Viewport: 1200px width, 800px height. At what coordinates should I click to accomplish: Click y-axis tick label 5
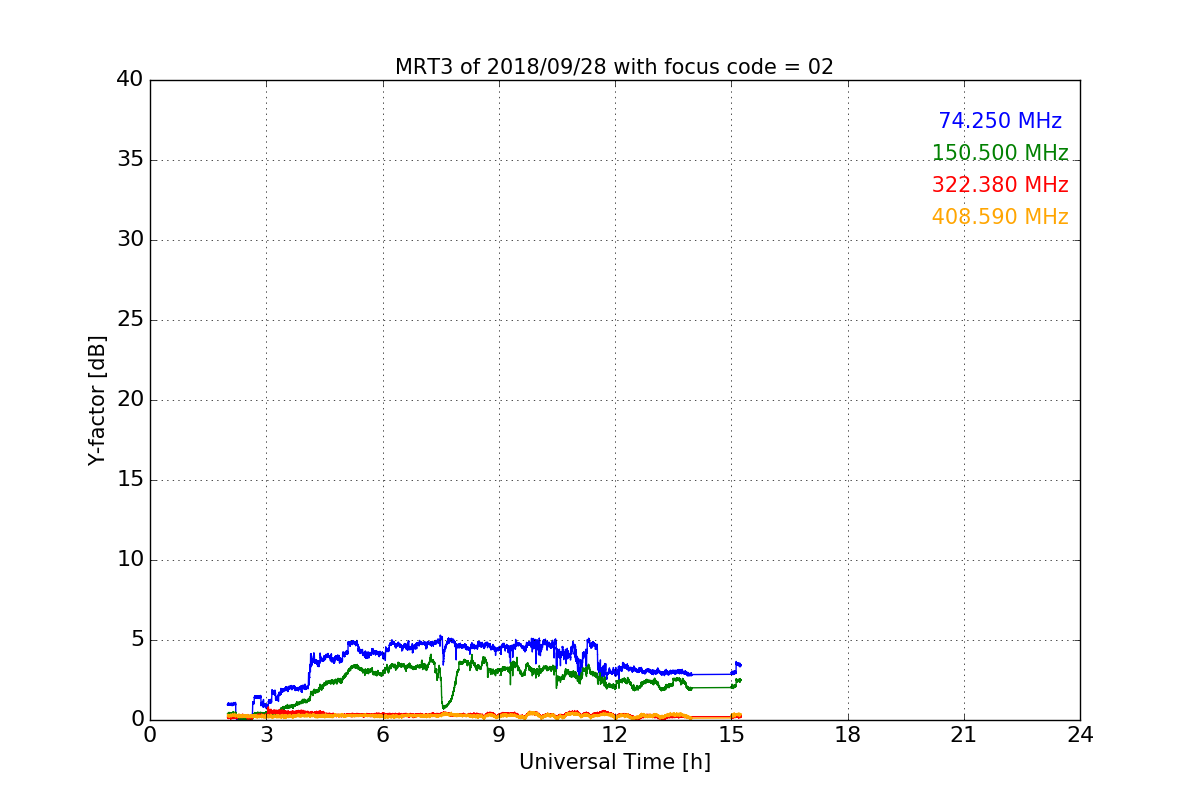(136, 640)
